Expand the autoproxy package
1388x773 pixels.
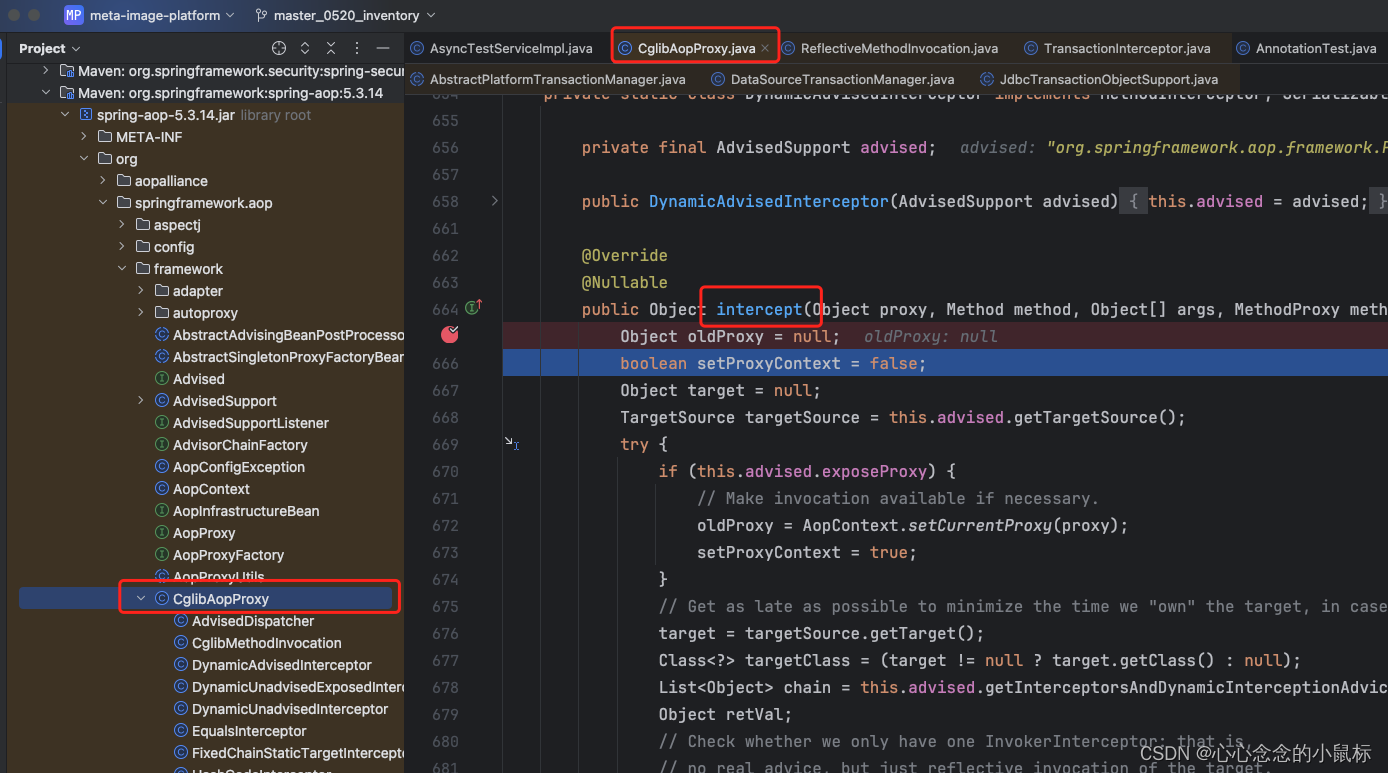(x=142, y=313)
